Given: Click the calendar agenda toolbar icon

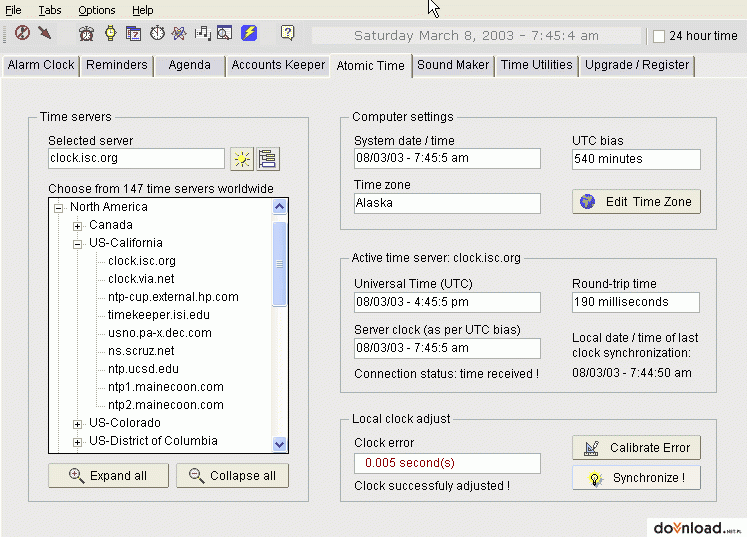Looking at the screenshot, I should pos(133,33).
